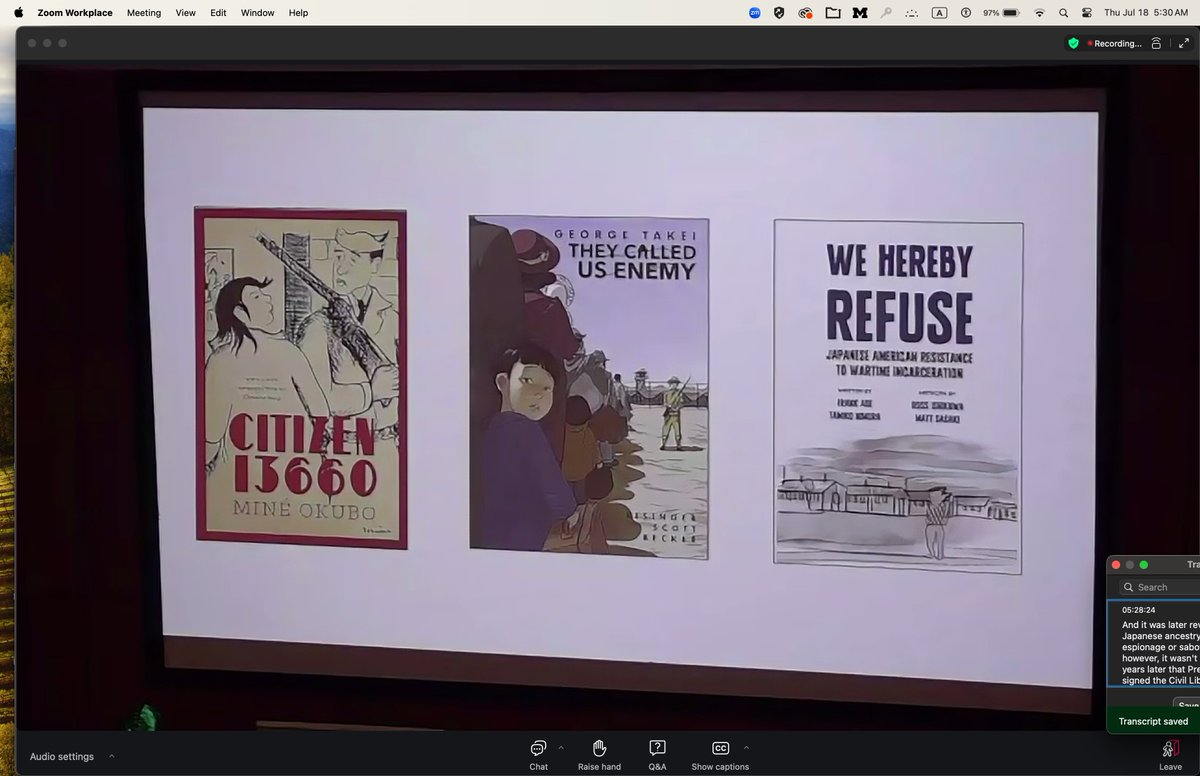Click the Transcript window Search field
The image size is (1200, 776).
pyautogui.click(x=1158, y=587)
